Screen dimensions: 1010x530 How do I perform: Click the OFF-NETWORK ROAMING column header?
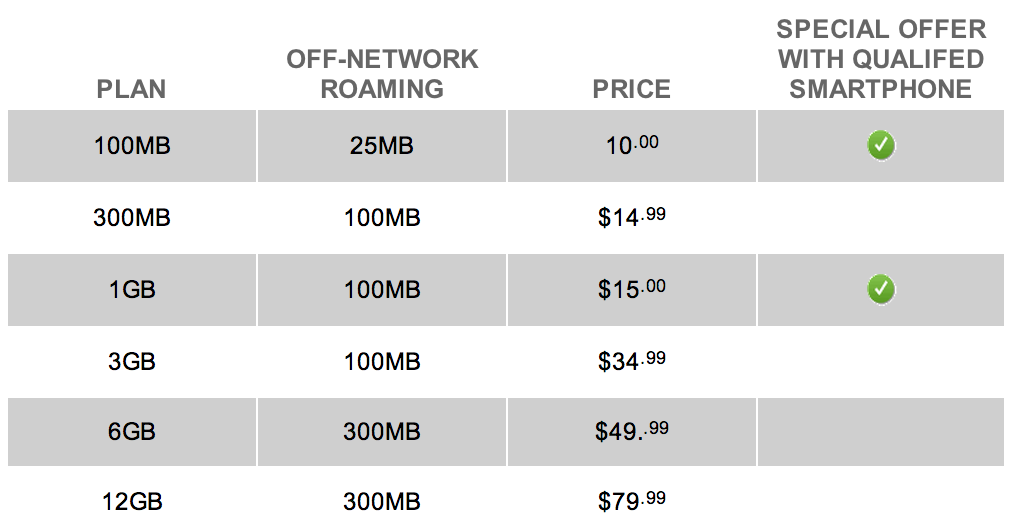point(382,74)
